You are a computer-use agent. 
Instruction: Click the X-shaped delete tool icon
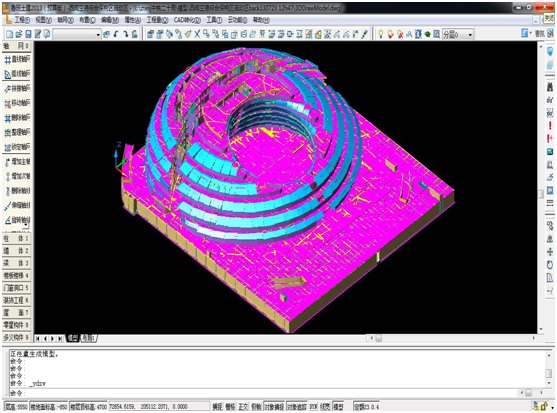pyautogui.click(x=197, y=34)
